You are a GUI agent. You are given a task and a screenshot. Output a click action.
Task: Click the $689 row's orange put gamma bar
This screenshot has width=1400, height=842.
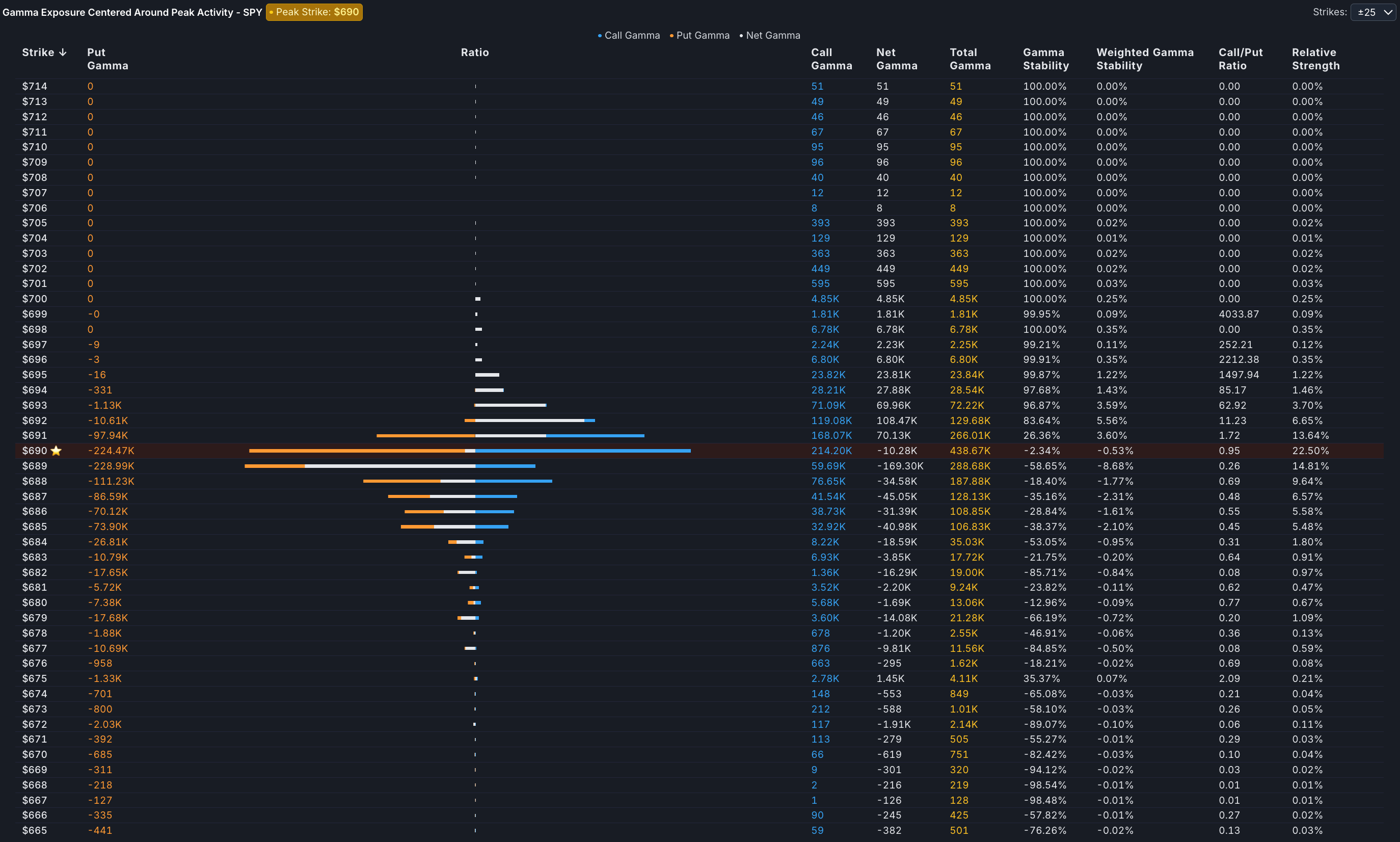point(275,466)
